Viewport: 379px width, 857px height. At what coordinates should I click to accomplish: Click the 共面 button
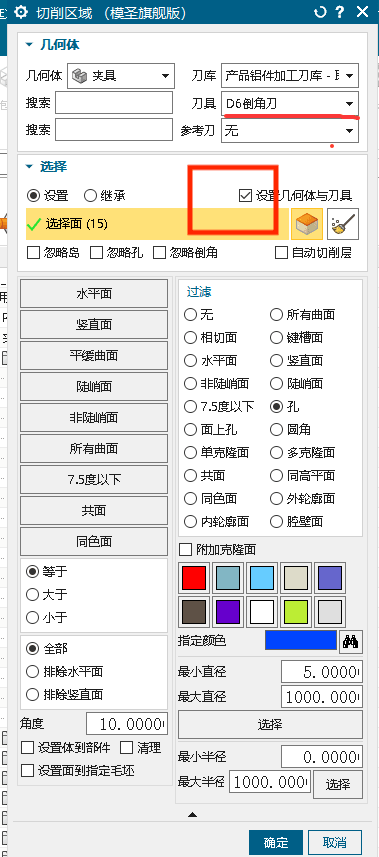coord(94,510)
